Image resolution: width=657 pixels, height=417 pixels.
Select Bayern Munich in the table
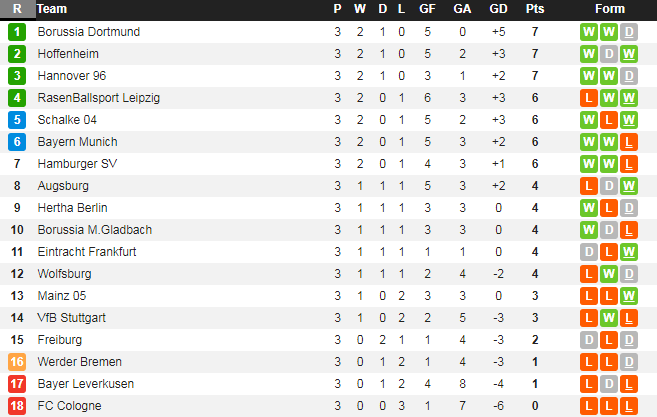coord(77,142)
